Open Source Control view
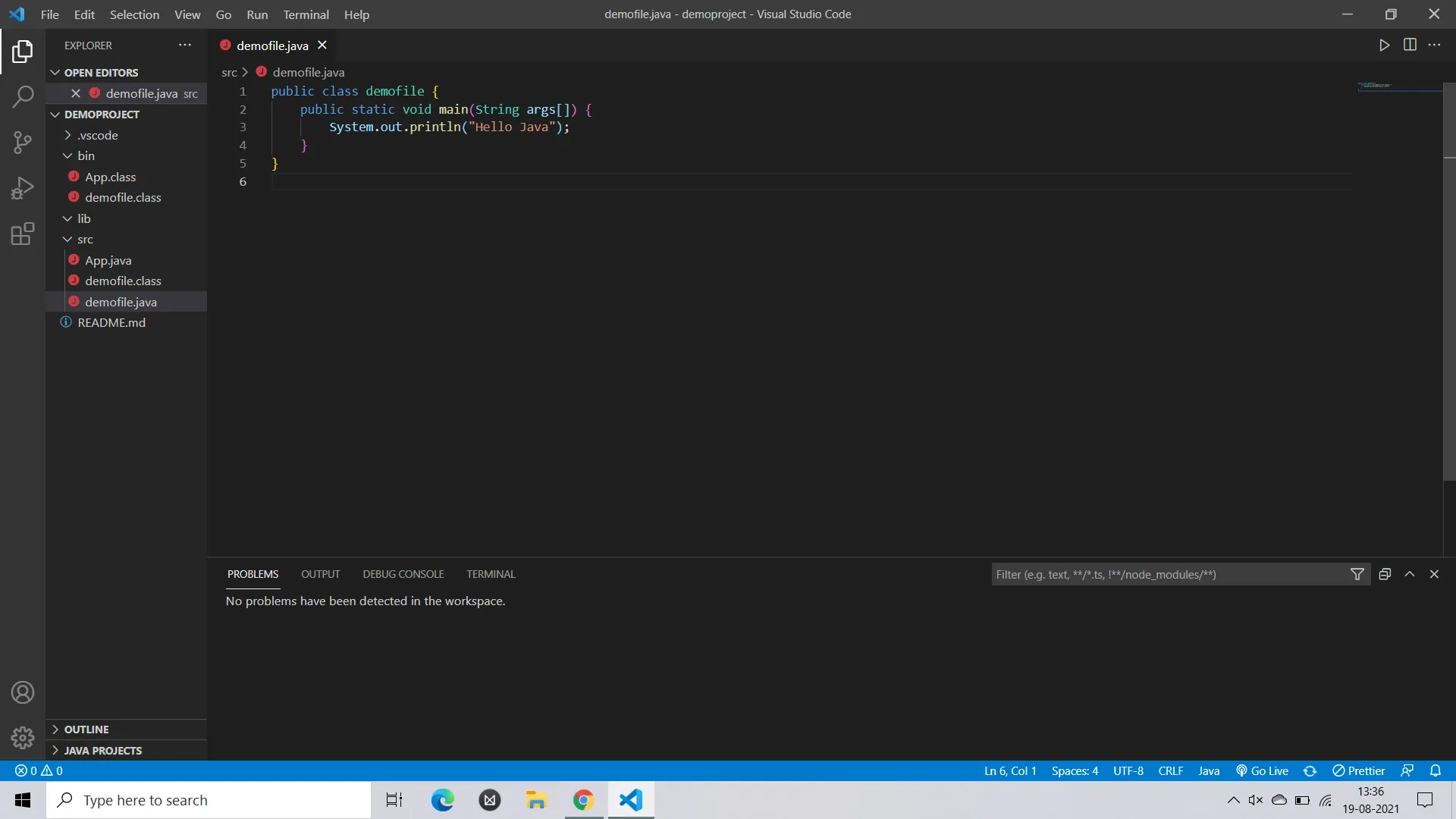1456x819 pixels. click(x=23, y=142)
